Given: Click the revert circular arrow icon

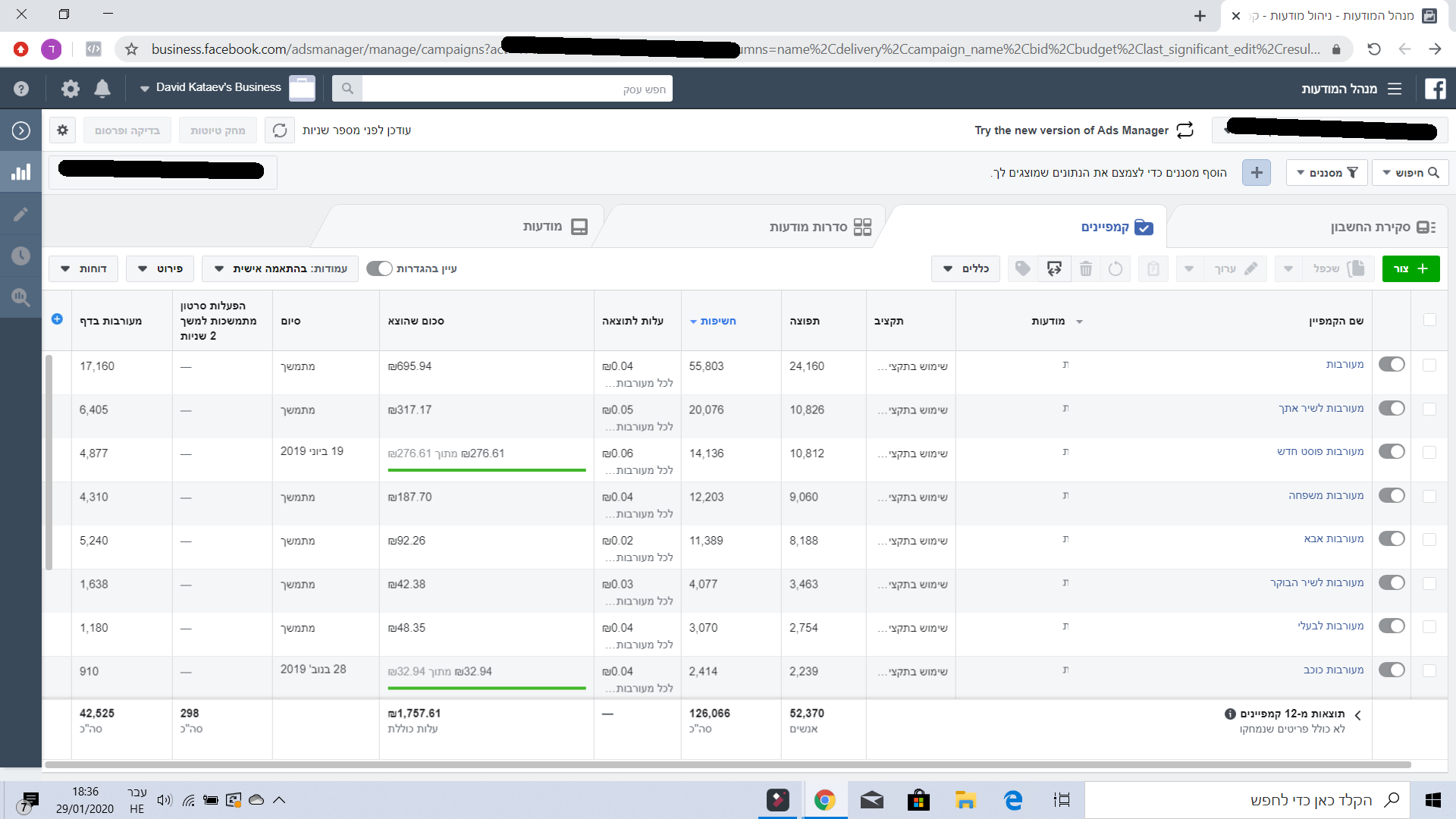Looking at the screenshot, I should coord(1116,268).
